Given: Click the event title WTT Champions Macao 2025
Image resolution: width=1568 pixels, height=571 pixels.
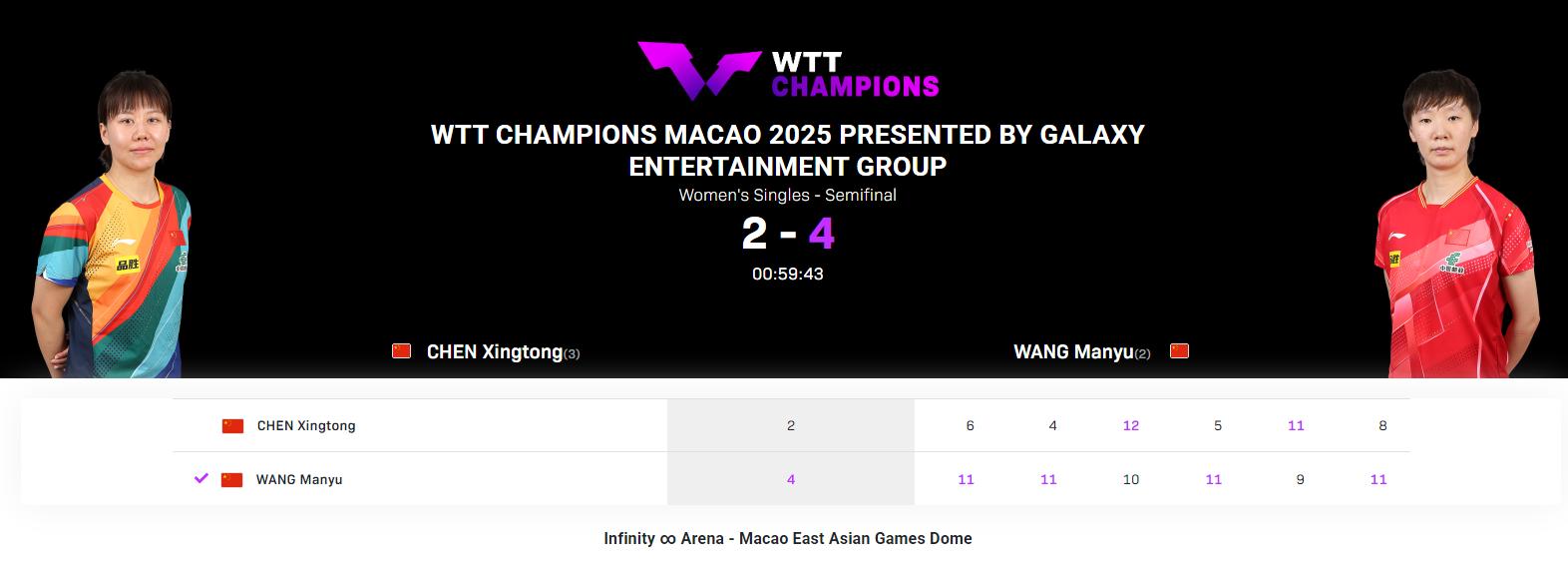Looking at the screenshot, I should [x=788, y=150].
